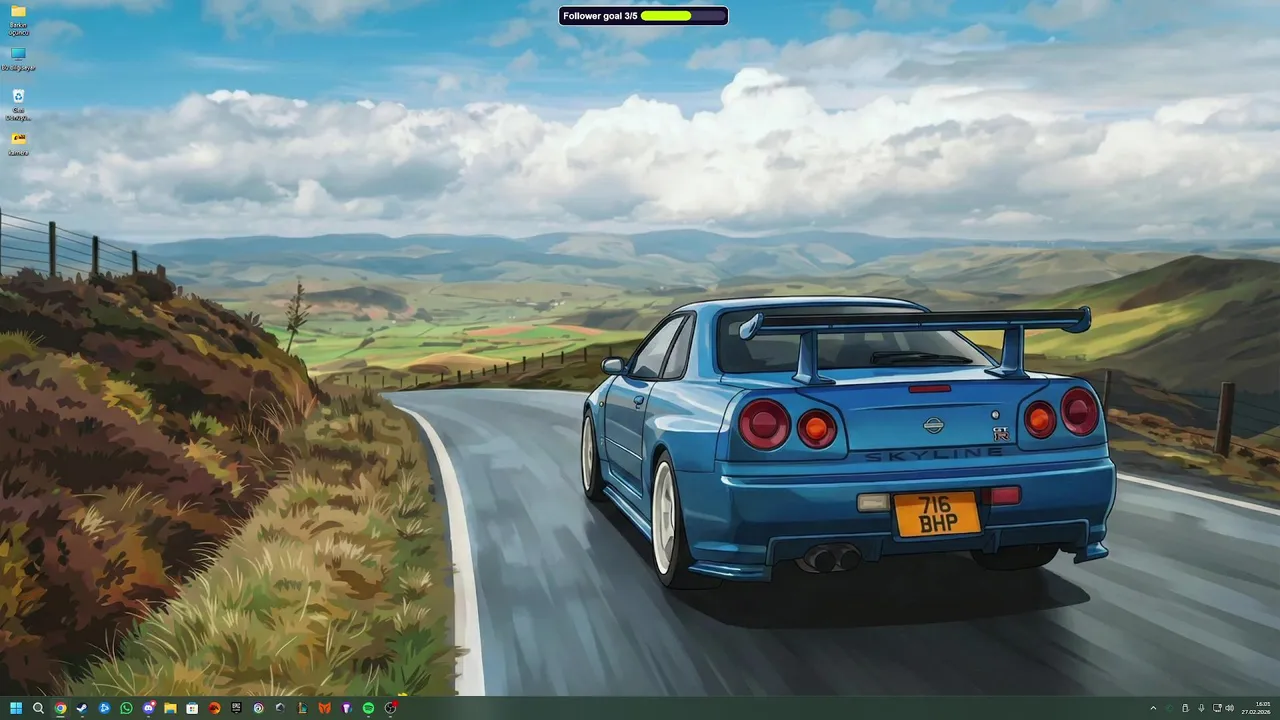Open the orange fox-head app in taskbar

point(324,708)
